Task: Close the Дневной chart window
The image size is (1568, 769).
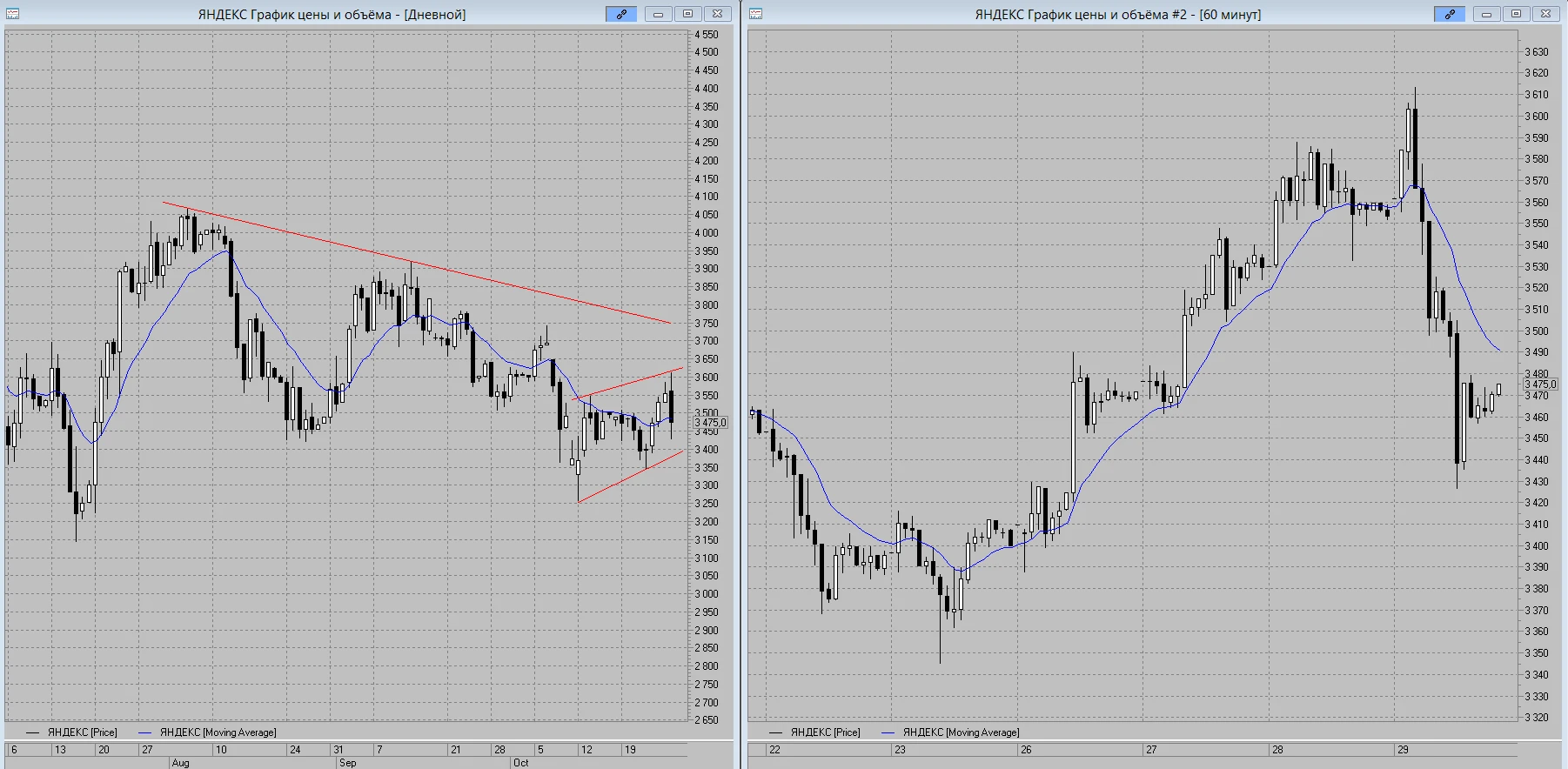Action: (717, 14)
